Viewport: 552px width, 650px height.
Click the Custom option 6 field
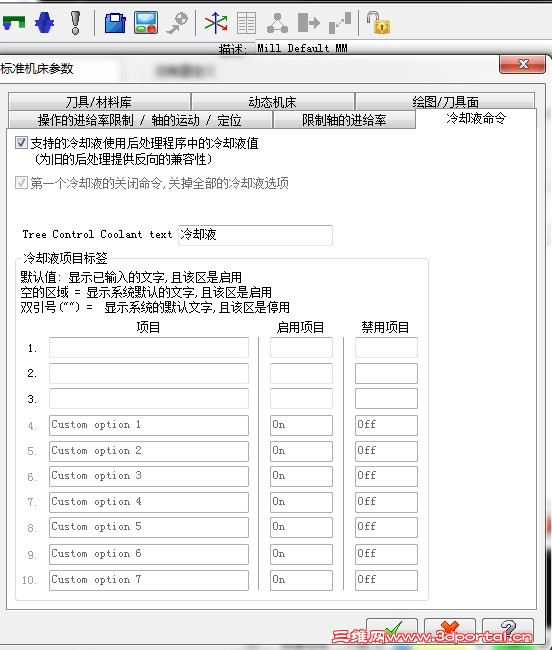[x=149, y=554]
